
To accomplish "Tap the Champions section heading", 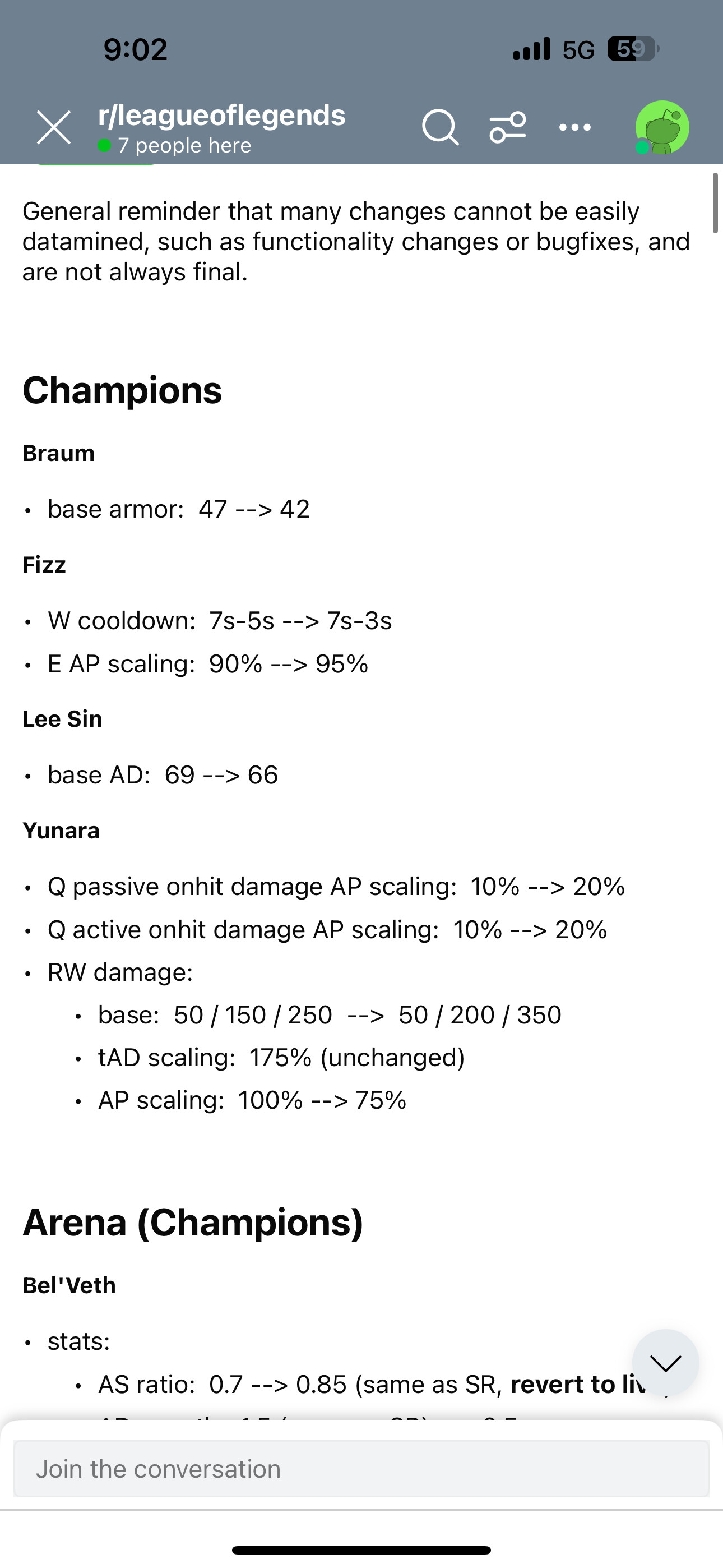I will point(122,390).
